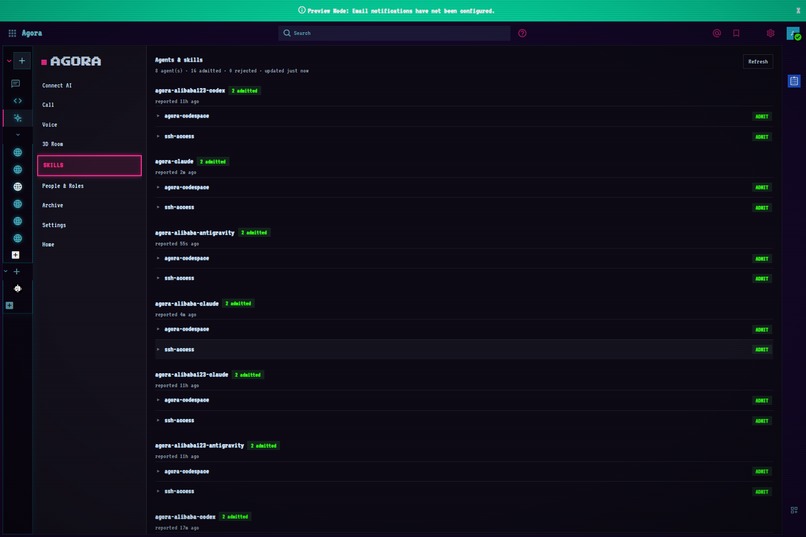Open the blue clipboard icon on right rail
Screen dimensions: 806x537
coord(794,81)
